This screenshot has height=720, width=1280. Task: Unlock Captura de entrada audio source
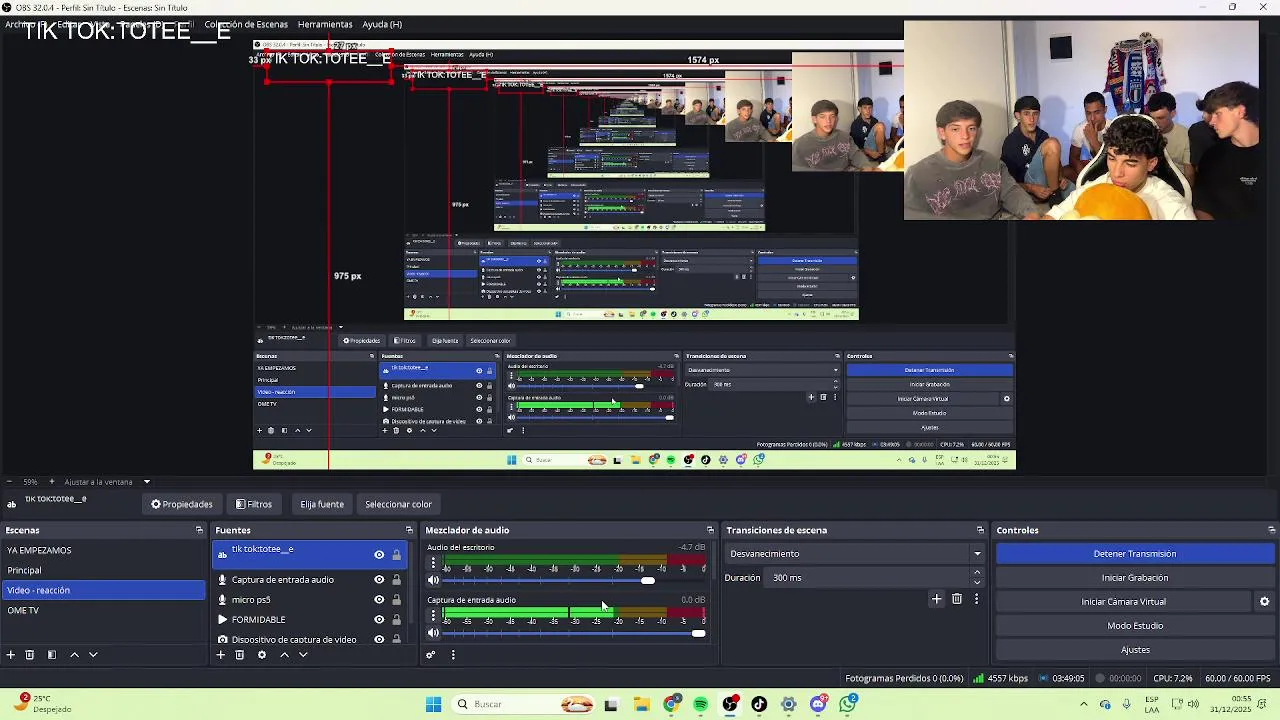pyautogui.click(x=396, y=580)
